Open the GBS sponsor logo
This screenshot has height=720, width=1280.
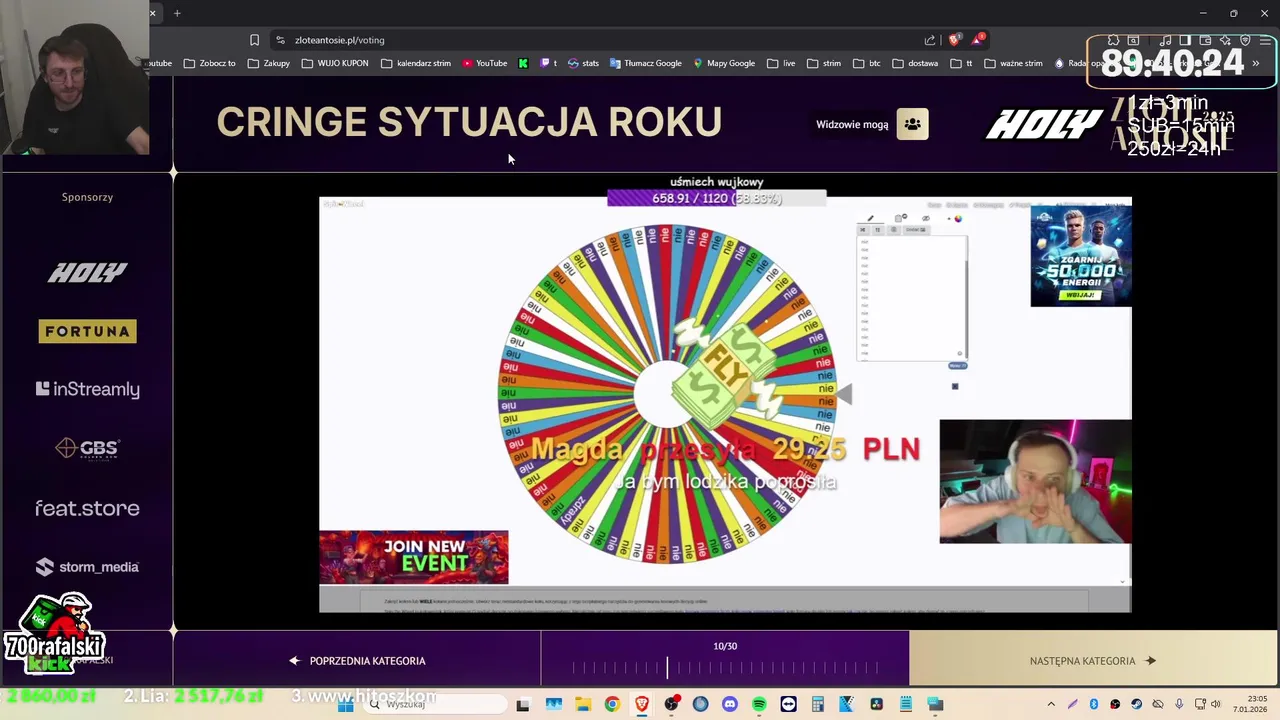pyautogui.click(x=88, y=448)
